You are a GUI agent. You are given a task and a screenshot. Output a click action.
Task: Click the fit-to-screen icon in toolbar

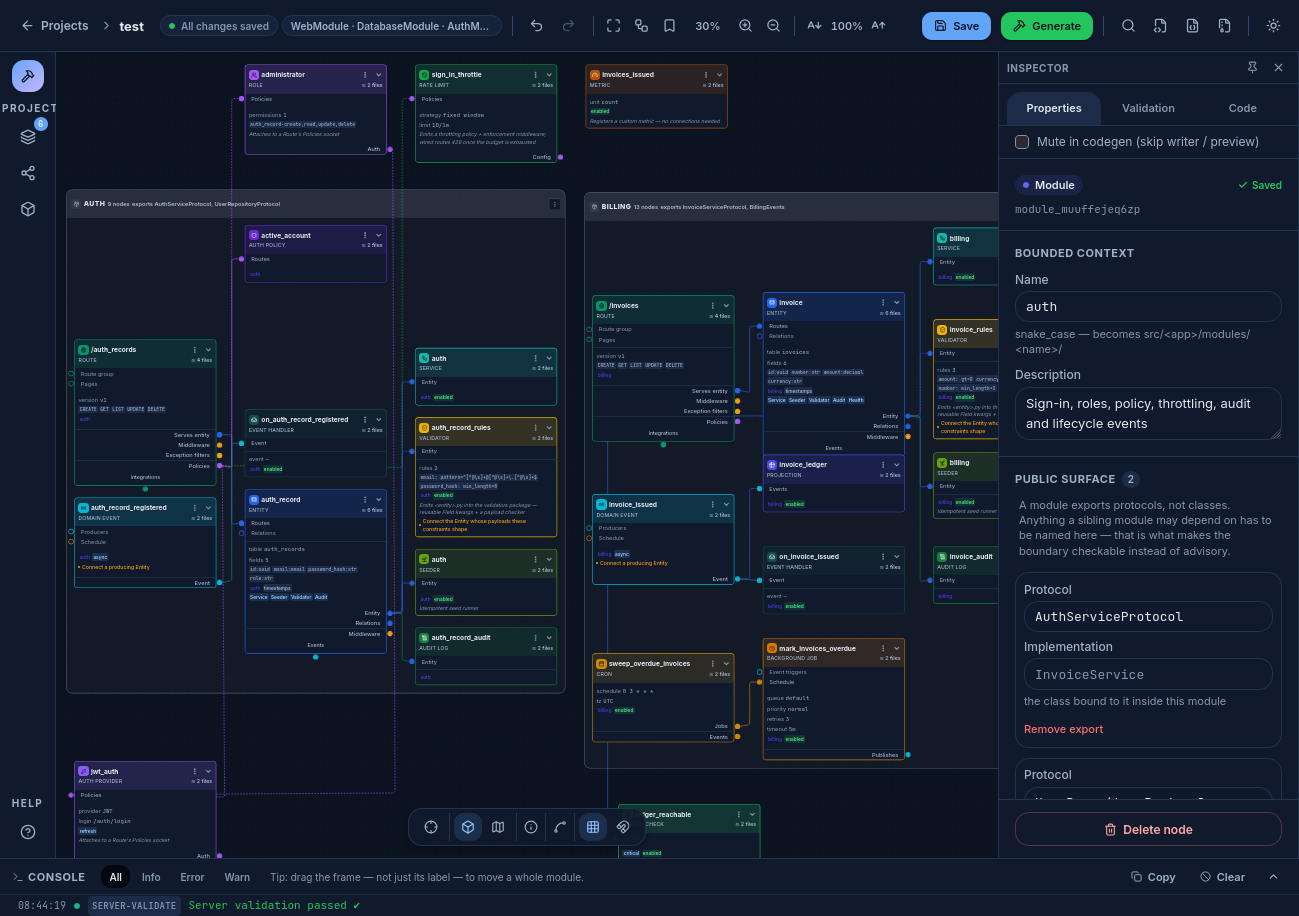614,26
